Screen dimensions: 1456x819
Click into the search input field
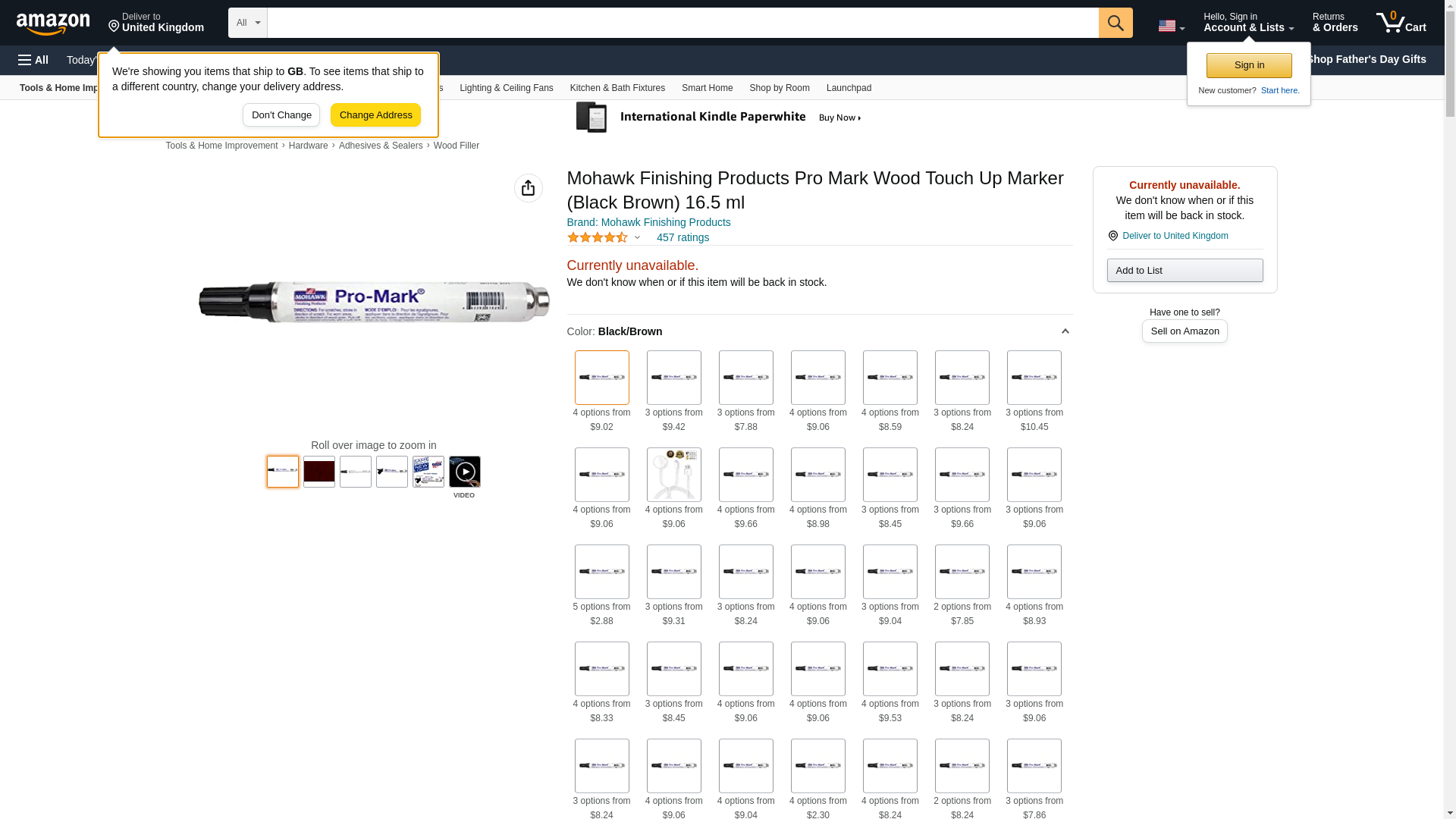click(x=682, y=23)
